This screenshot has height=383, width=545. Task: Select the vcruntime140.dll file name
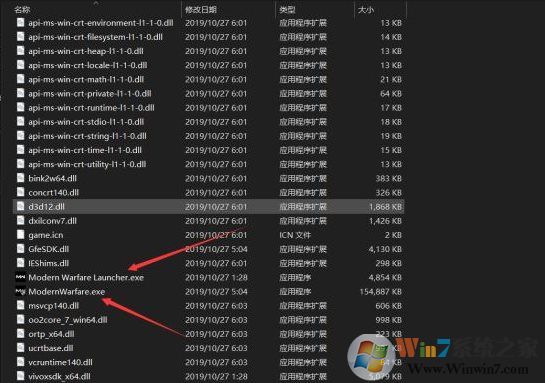click(60, 362)
